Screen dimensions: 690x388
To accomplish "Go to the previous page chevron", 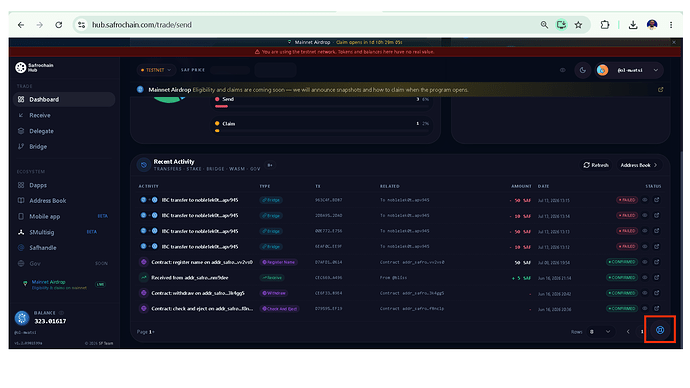I will pyautogui.click(x=628, y=332).
